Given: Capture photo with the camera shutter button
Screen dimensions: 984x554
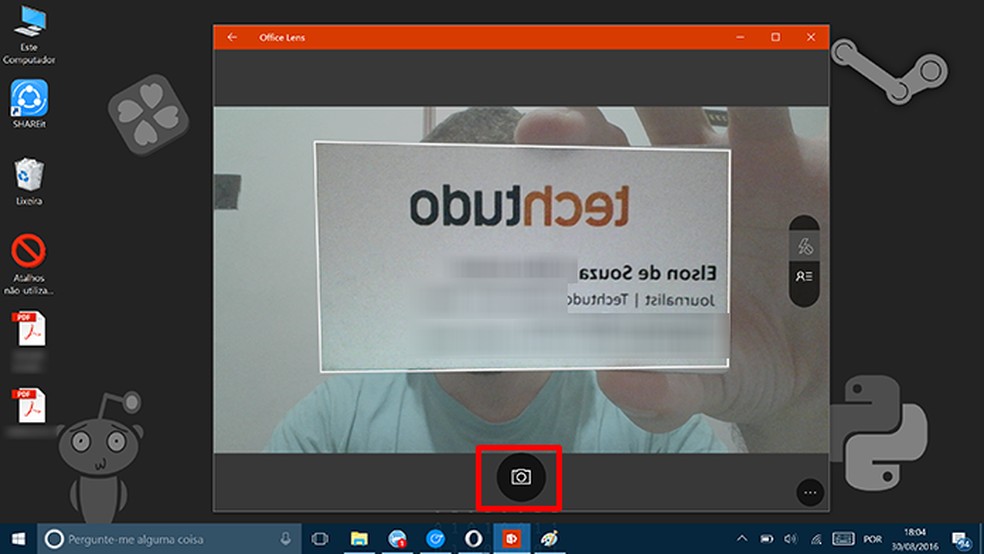Looking at the screenshot, I should [520, 477].
